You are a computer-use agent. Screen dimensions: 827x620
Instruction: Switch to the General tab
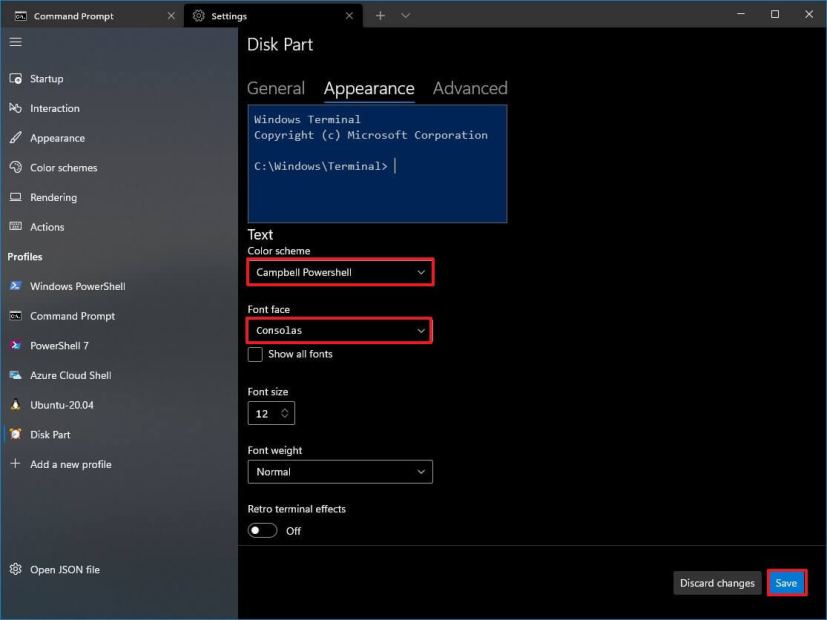[276, 88]
